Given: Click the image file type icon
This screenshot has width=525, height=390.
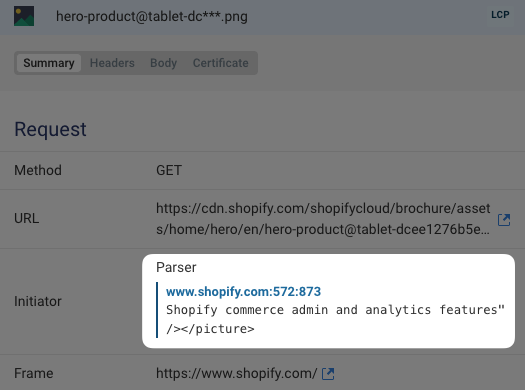Looking at the screenshot, I should (24, 16).
